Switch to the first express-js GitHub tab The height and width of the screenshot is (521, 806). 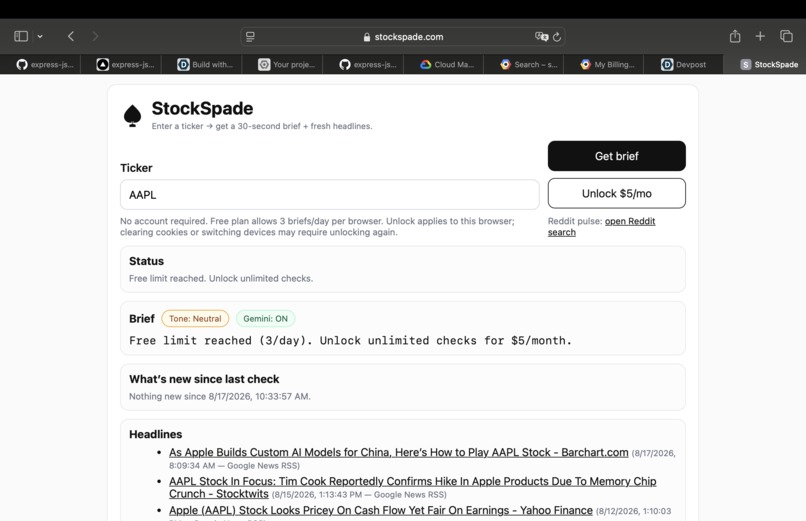click(45, 64)
